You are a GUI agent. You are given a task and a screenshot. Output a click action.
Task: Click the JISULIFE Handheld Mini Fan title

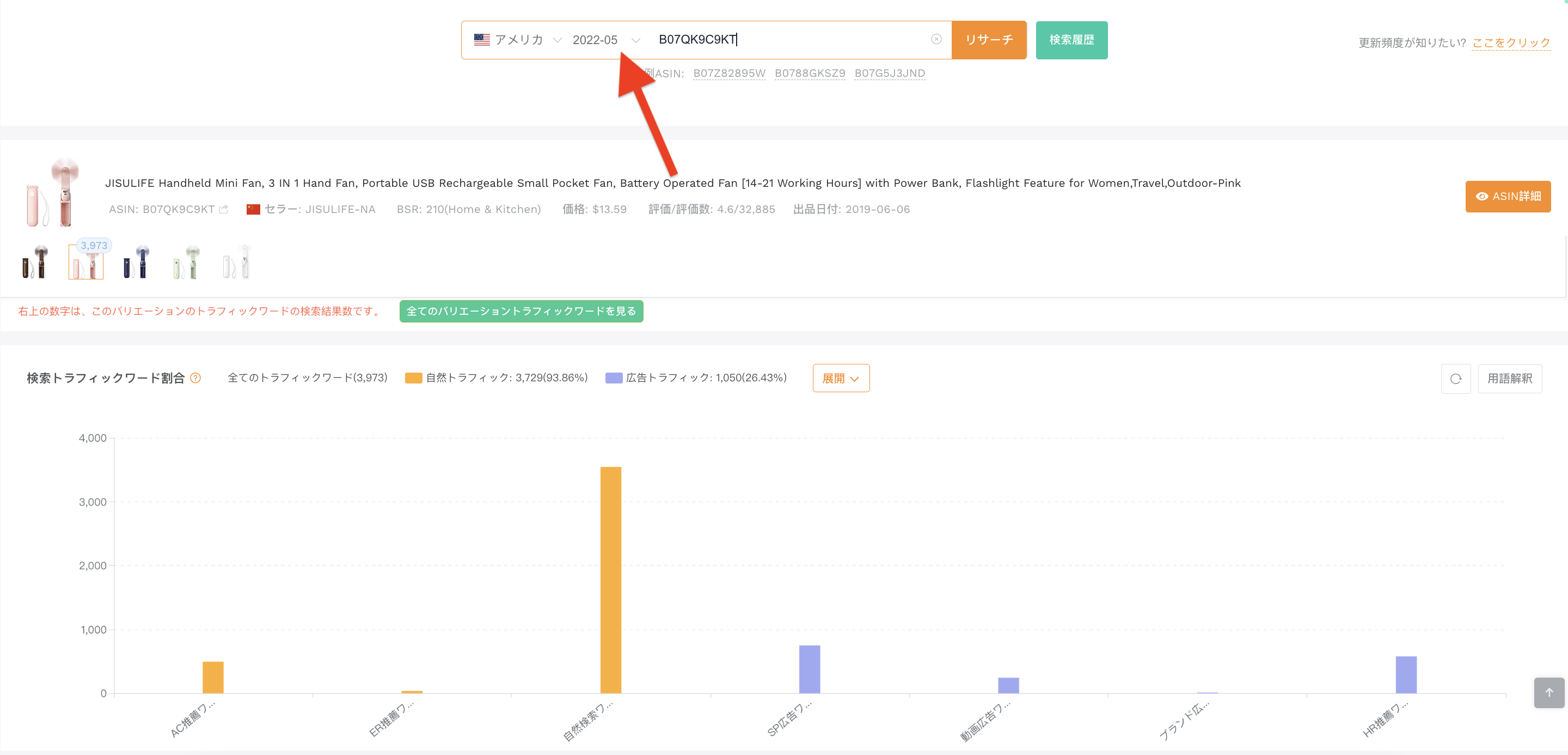[672, 183]
